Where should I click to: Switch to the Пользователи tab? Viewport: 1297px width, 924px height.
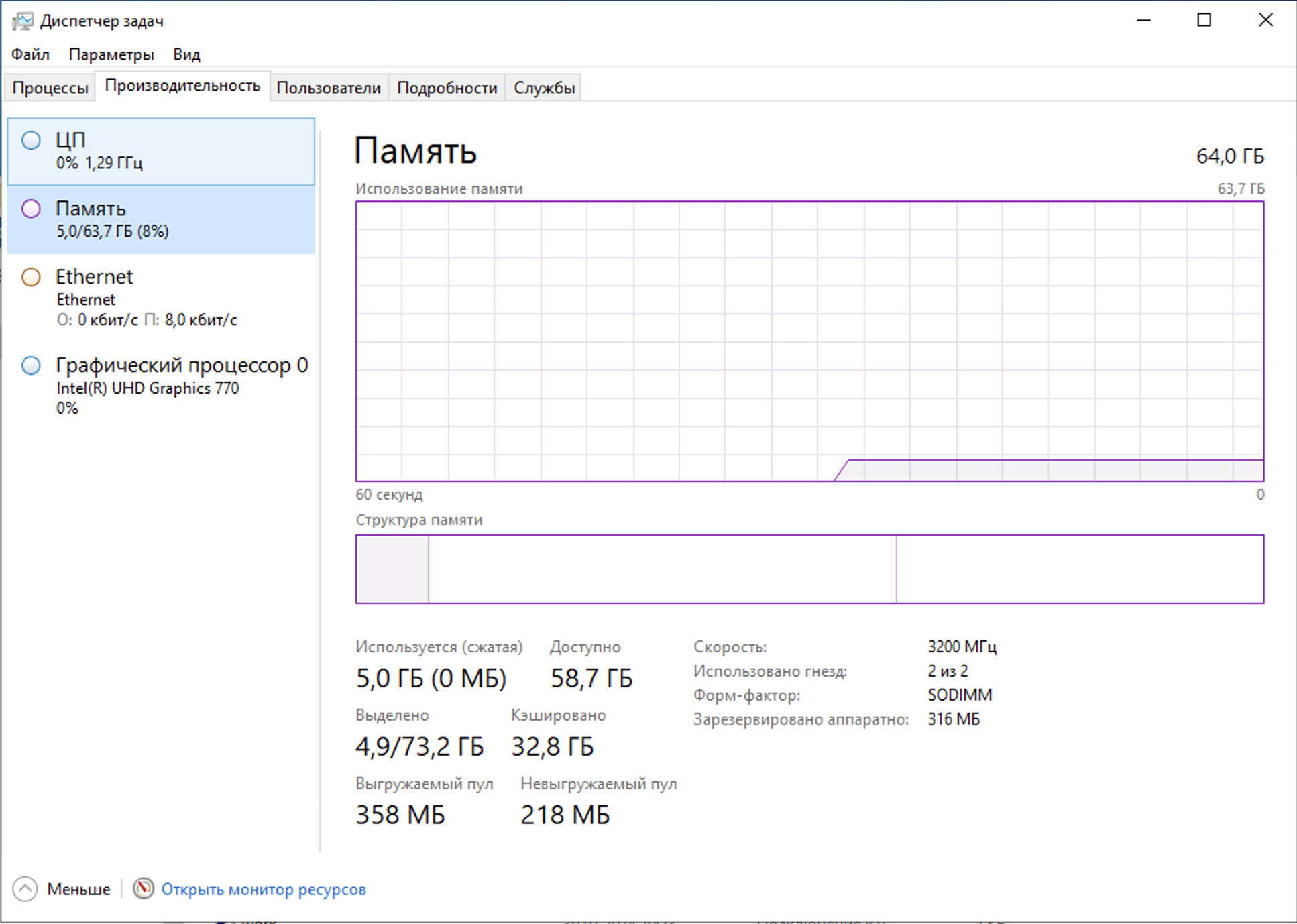point(328,88)
